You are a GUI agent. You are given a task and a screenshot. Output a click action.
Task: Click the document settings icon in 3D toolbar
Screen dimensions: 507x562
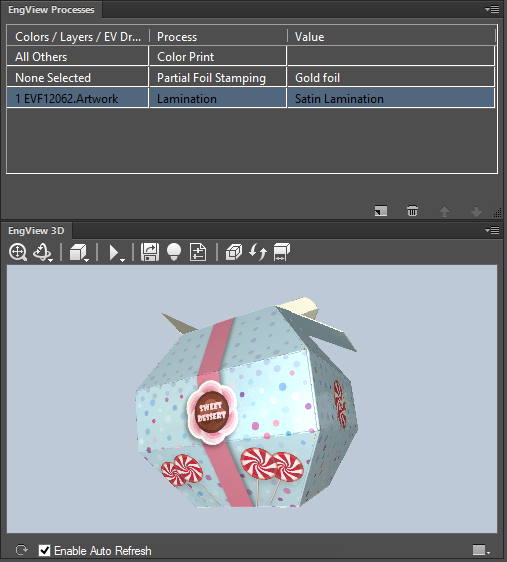198,252
